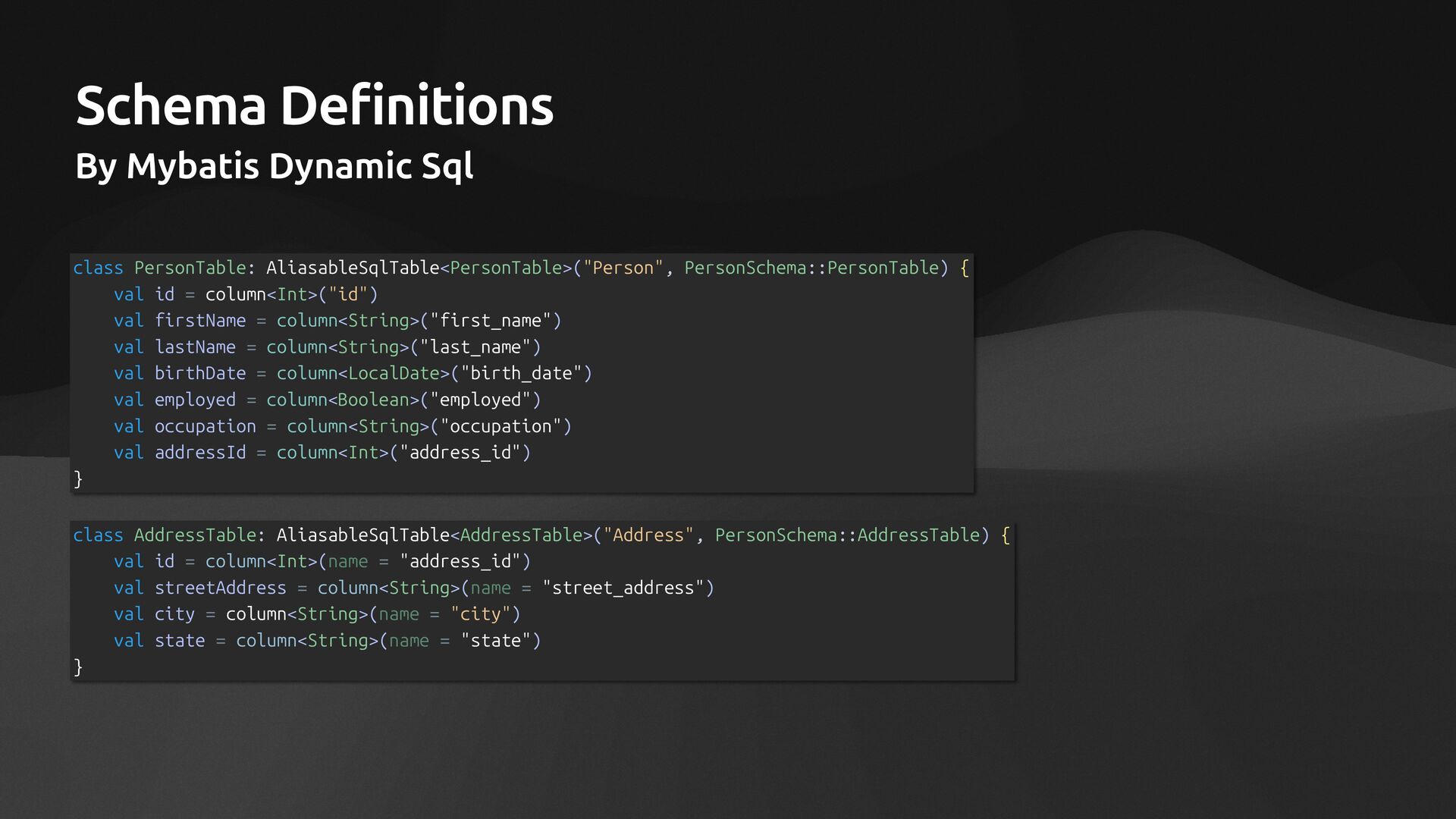
Task: Click 'AliasableSqlTable<PersonTable>' in first code block
Action: point(419,268)
